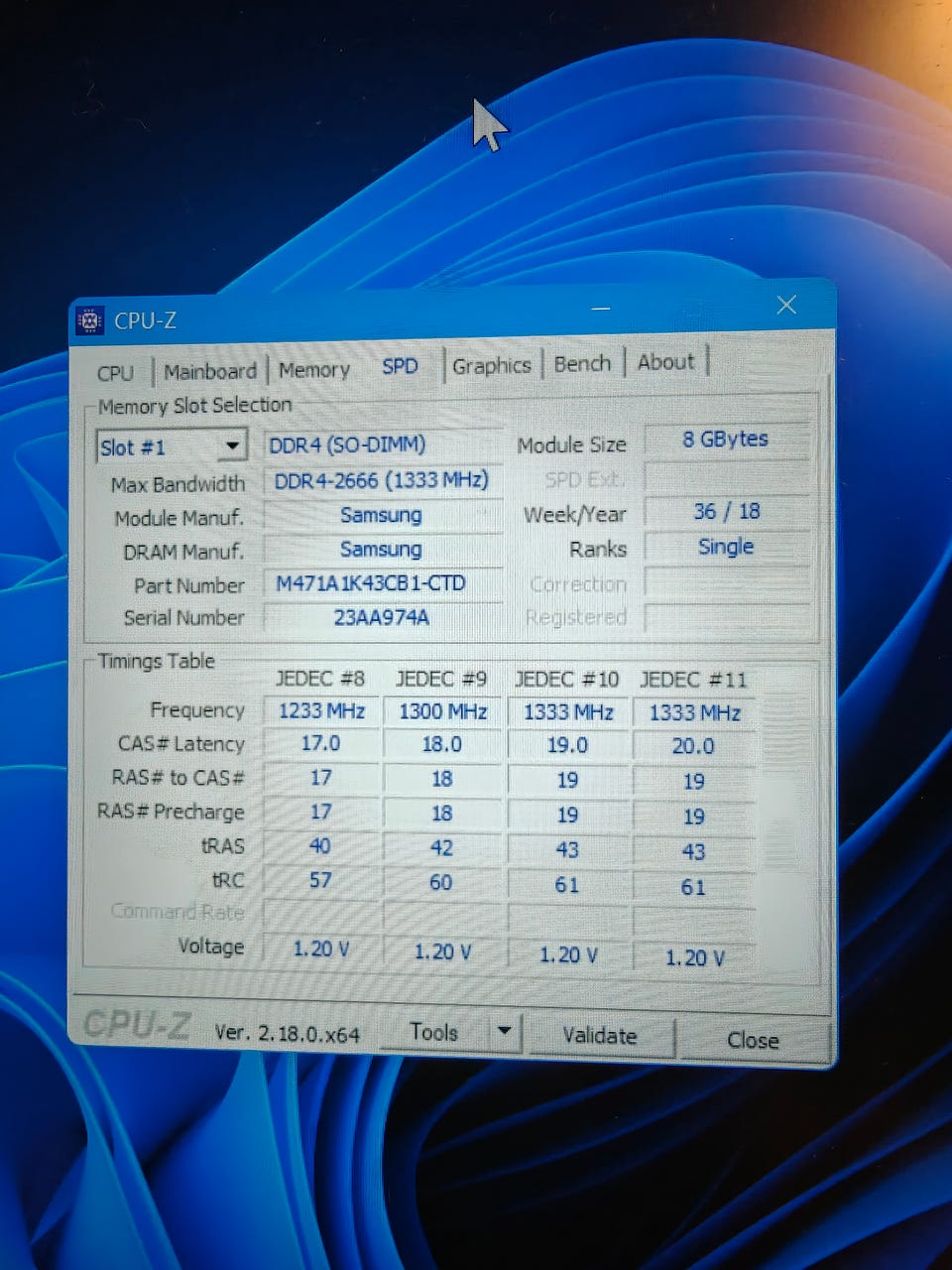Click CAS# Latency 17.0 cell
This screenshot has height=1270, width=952.
click(x=321, y=743)
